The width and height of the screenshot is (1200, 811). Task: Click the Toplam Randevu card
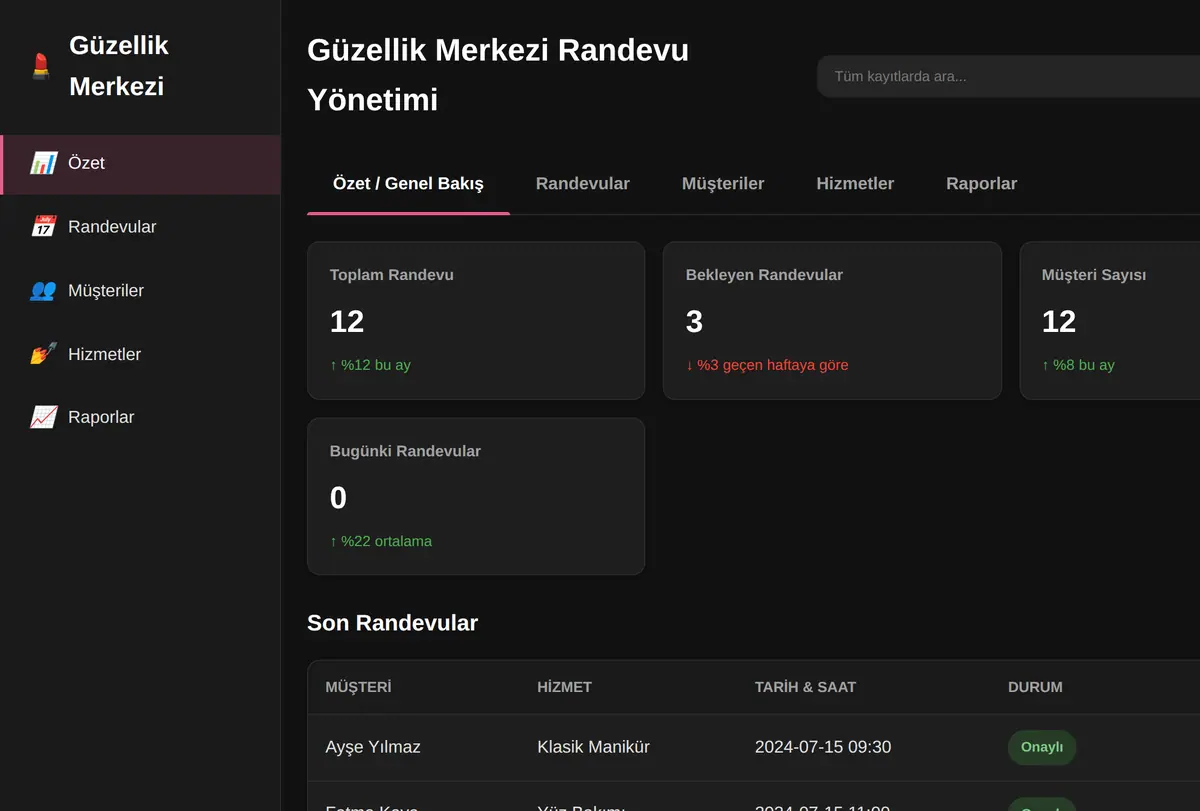click(476, 320)
